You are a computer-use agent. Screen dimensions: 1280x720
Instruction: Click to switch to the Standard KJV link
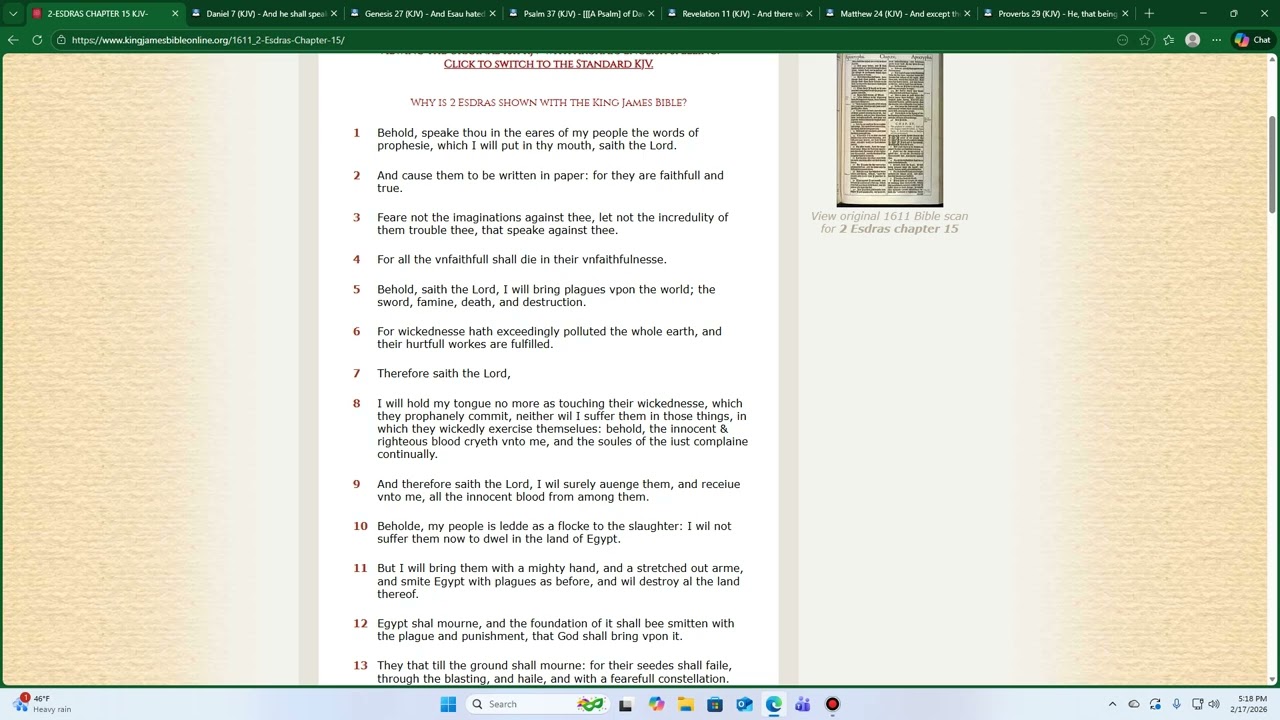pos(548,64)
